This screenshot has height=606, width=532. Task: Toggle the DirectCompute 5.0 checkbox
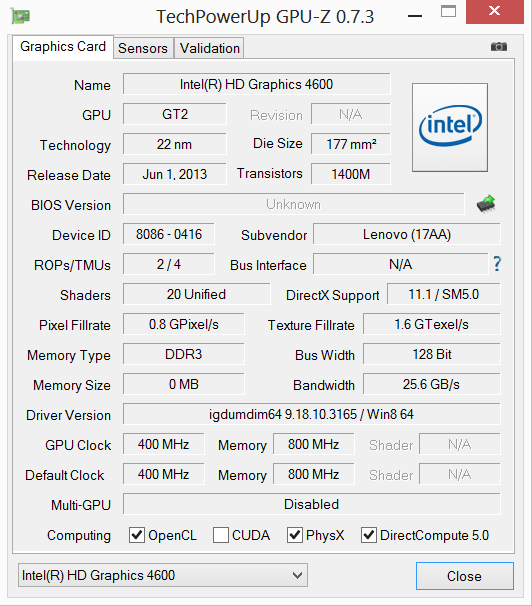click(369, 535)
